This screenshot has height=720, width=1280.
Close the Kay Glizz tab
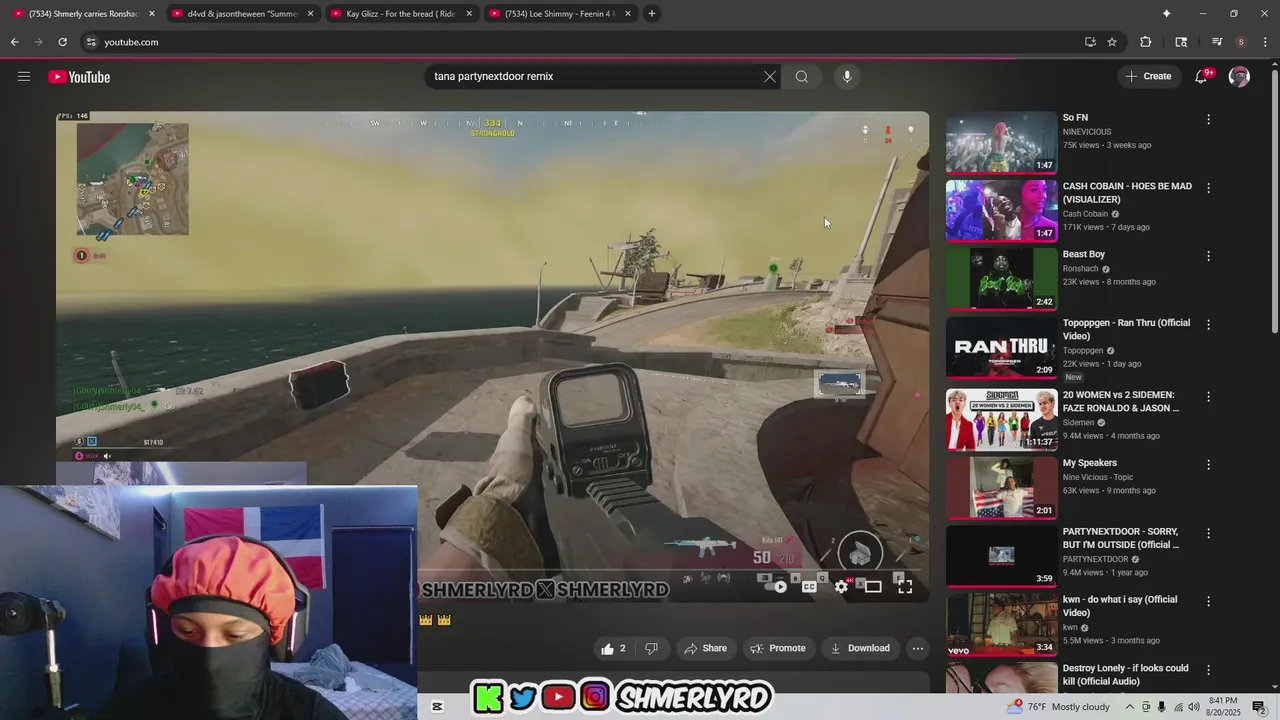tap(469, 13)
